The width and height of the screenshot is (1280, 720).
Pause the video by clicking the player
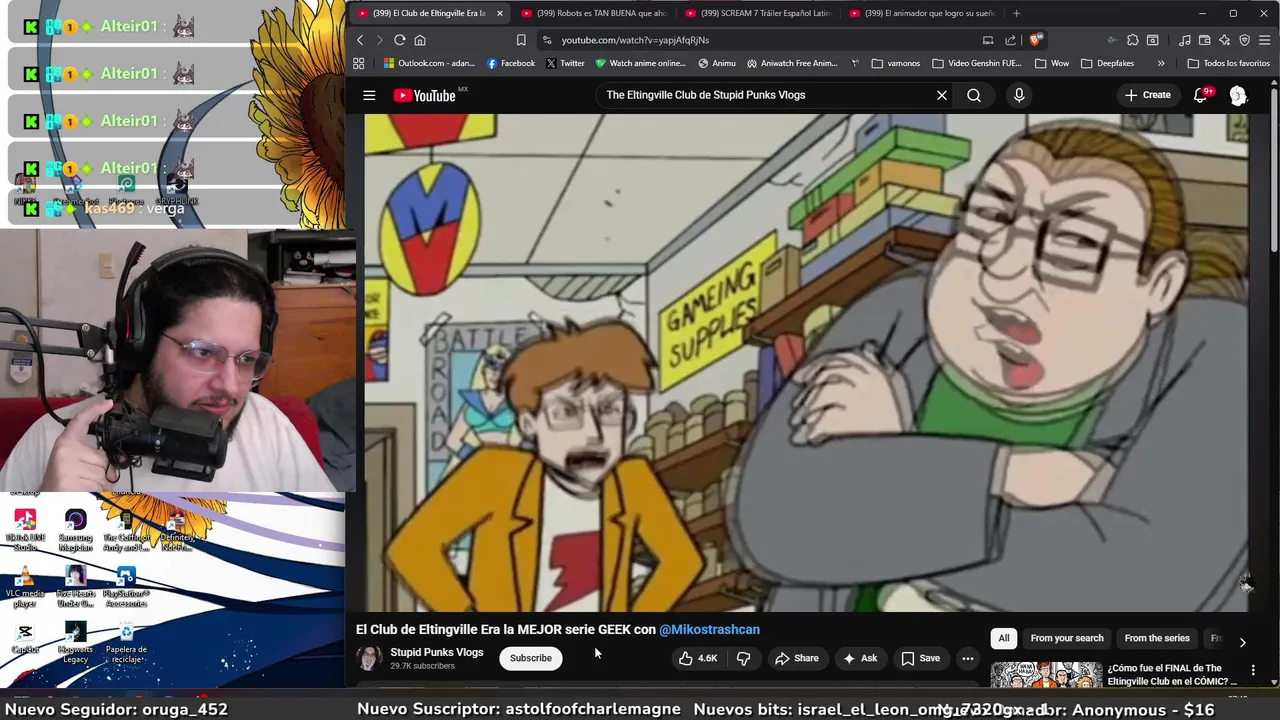pos(806,362)
